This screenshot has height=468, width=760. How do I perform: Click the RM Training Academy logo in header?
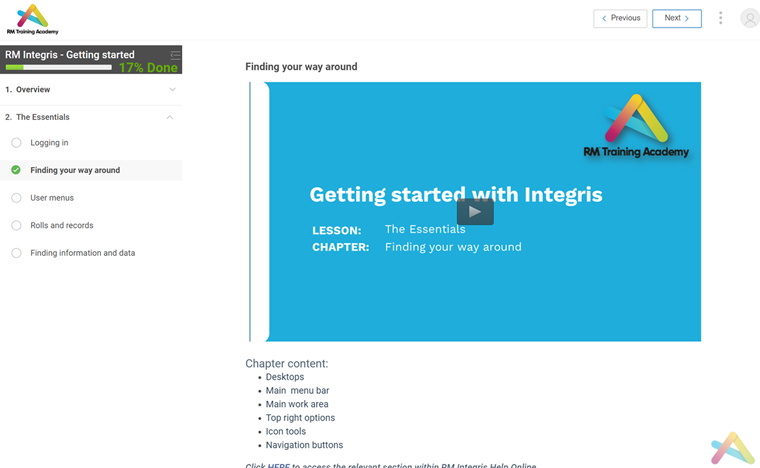[x=32, y=19]
